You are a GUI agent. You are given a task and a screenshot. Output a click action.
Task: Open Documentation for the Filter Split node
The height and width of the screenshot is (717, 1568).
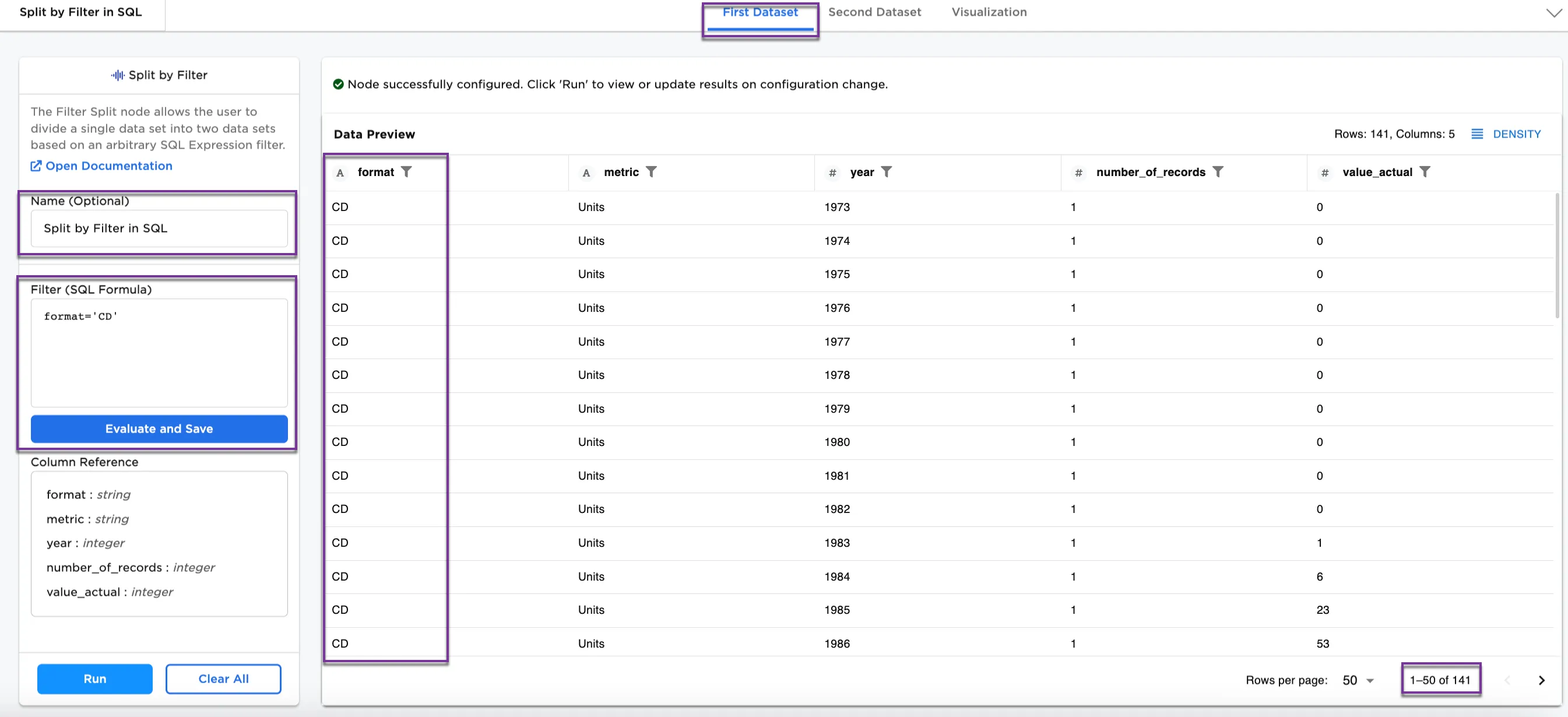108,165
